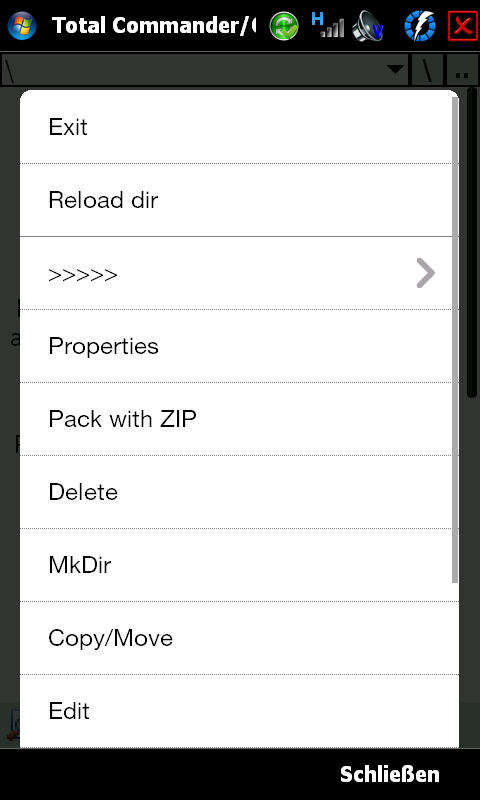This screenshot has width=480, height=800.
Task: Tap the Schließen softkey
Action: [390, 774]
